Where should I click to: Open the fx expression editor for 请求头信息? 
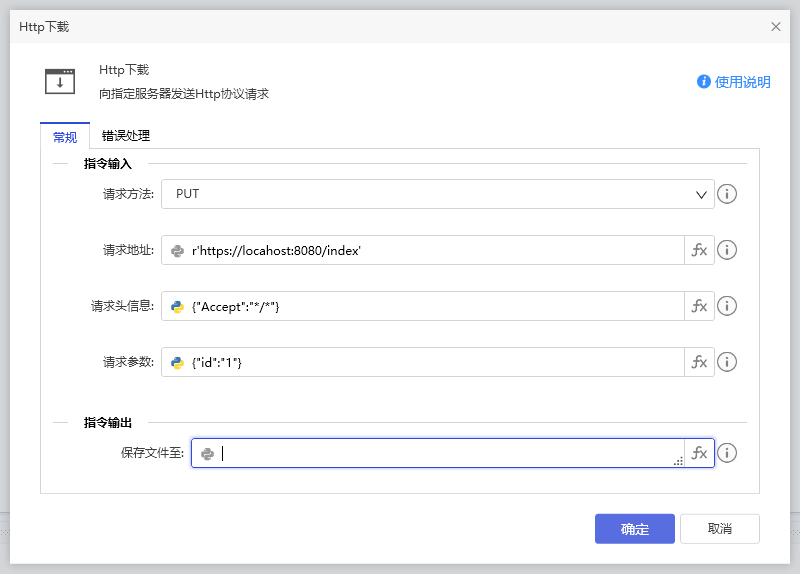[x=699, y=306]
